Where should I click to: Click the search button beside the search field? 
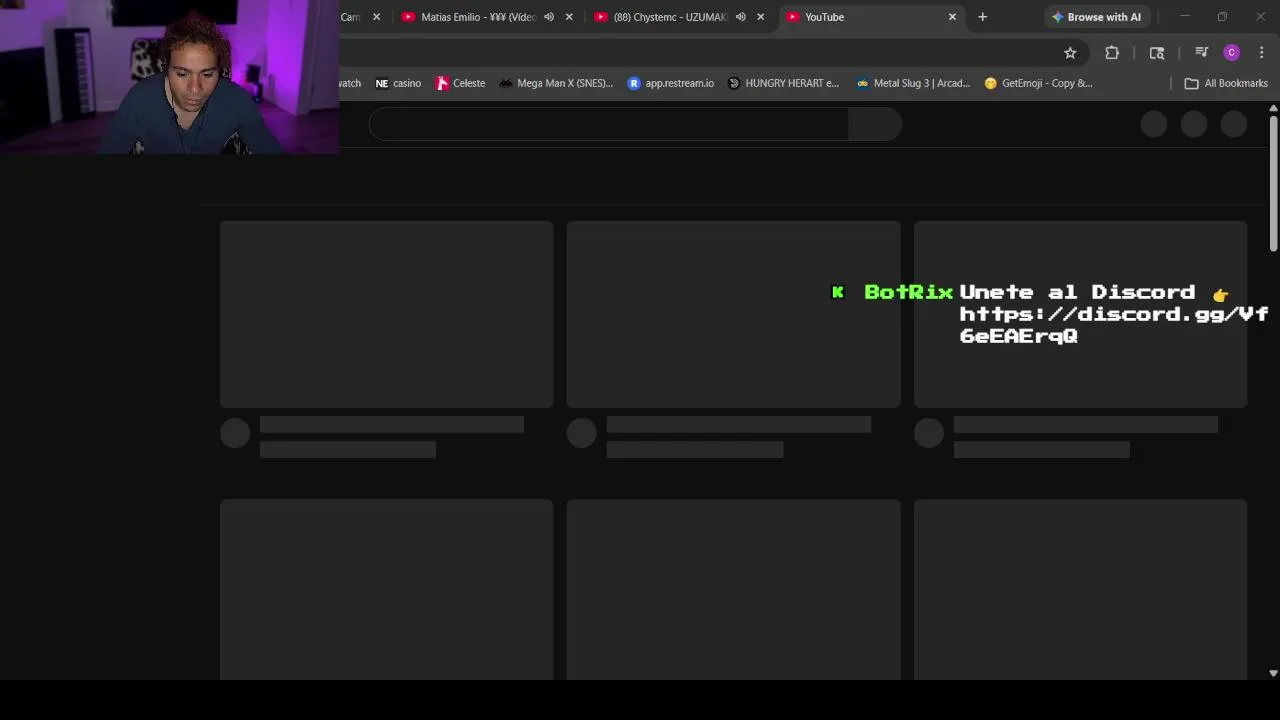[875, 124]
